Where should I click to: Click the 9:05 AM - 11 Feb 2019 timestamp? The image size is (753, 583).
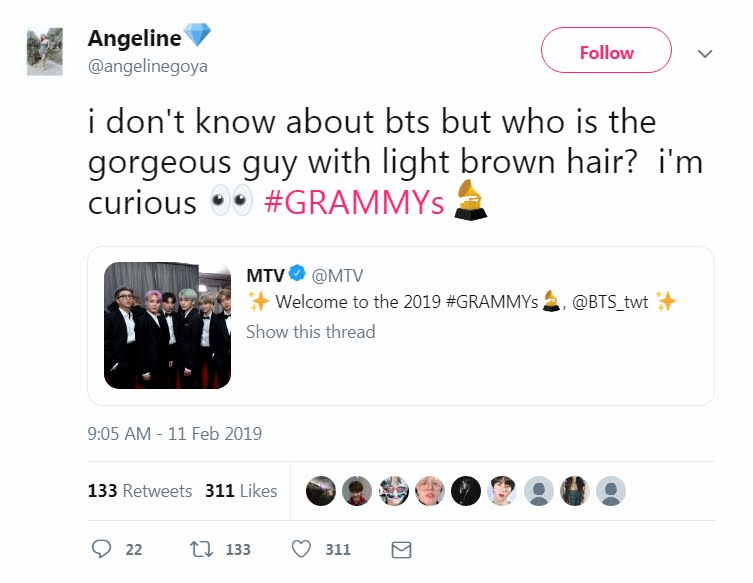click(x=175, y=434)
